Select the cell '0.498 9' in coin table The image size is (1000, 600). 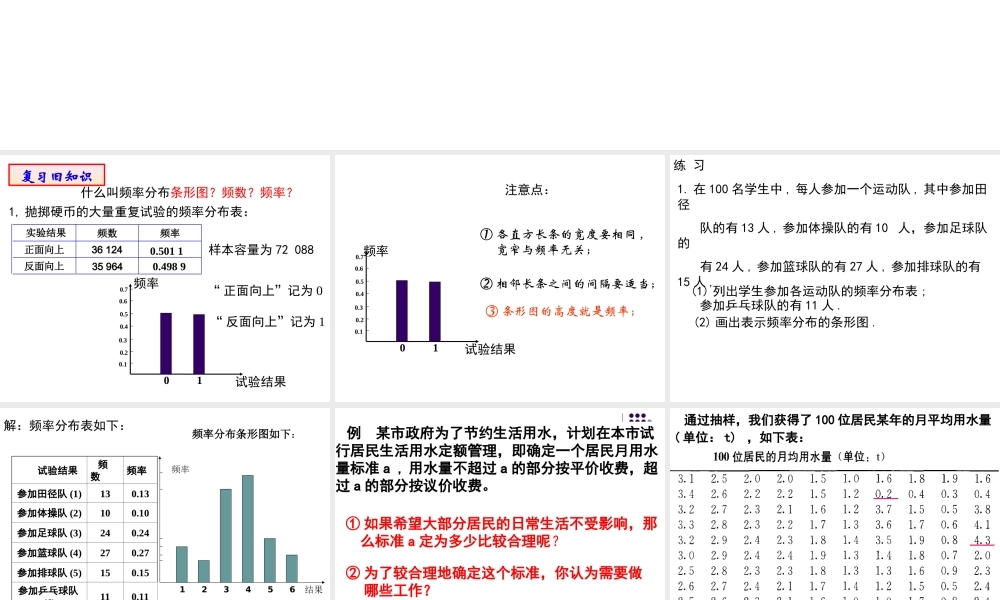pos(170,267)
